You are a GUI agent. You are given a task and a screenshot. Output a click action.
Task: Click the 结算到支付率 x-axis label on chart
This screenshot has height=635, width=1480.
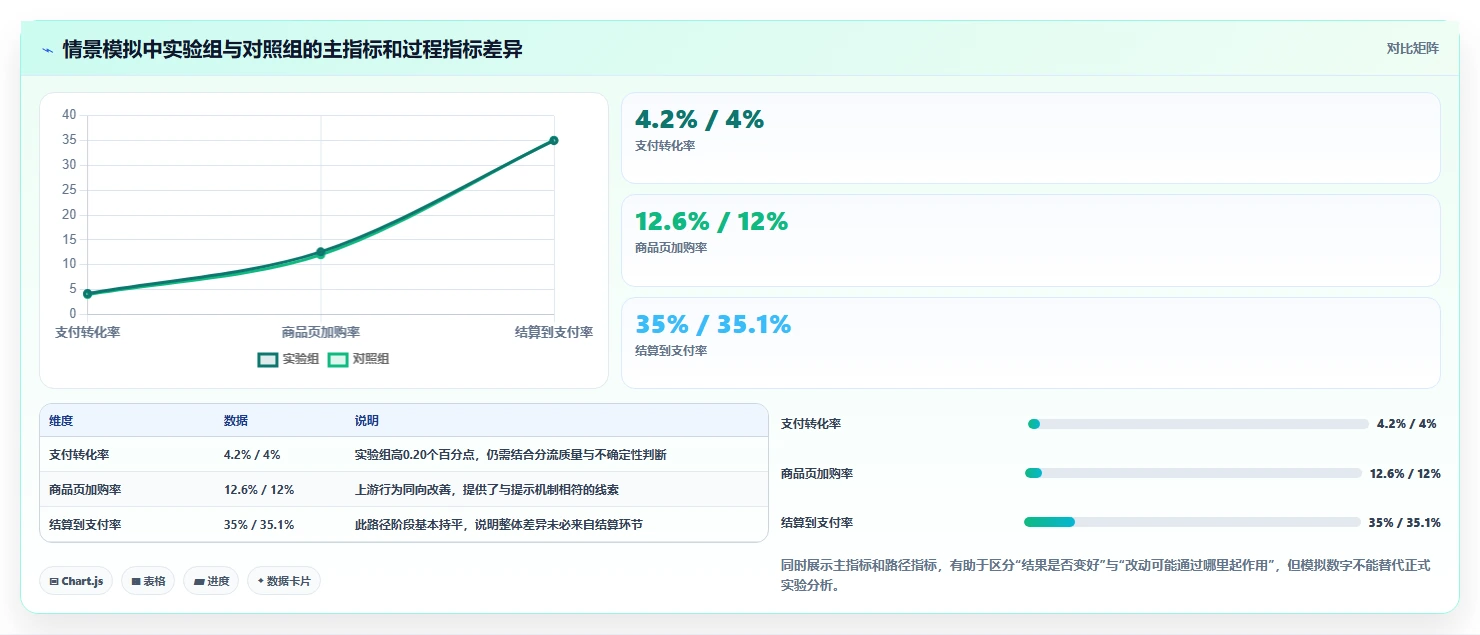(x=554, y=332)
